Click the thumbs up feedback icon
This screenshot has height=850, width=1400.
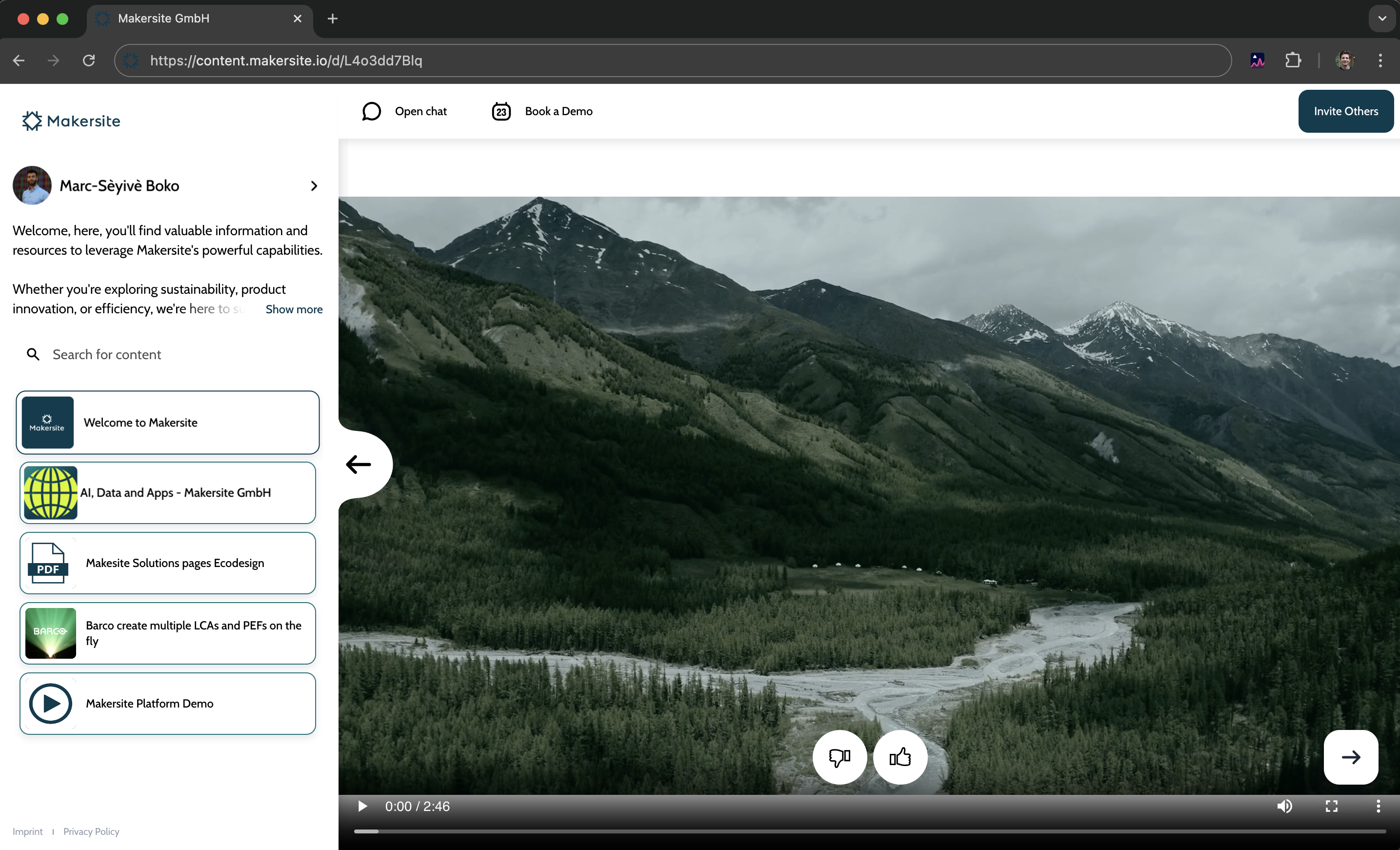click(900, 757)
